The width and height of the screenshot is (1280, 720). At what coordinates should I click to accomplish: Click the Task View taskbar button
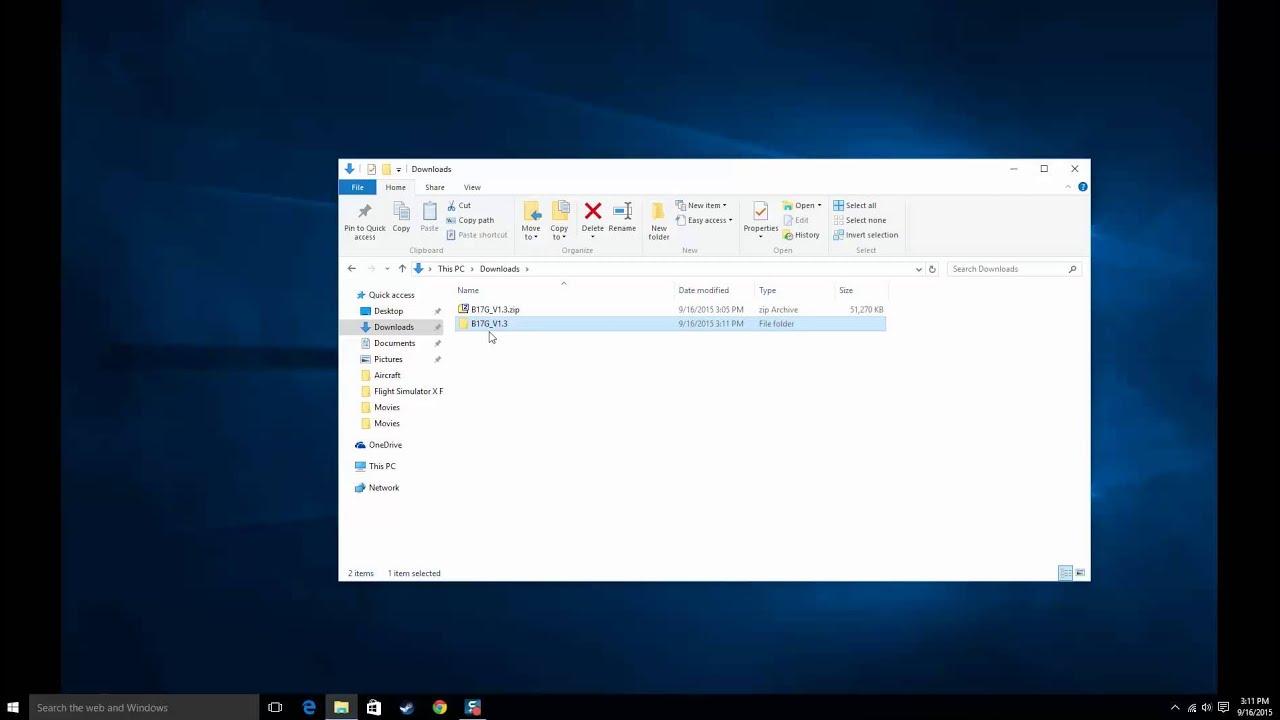pos(275,707)
